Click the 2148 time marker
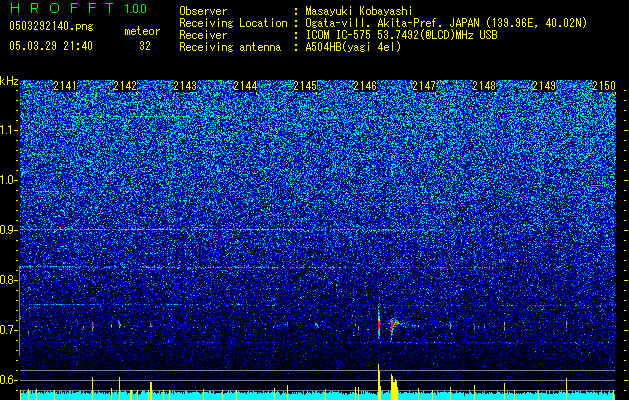The width and height of the screenshot is (629, 400). pos(484,86)
